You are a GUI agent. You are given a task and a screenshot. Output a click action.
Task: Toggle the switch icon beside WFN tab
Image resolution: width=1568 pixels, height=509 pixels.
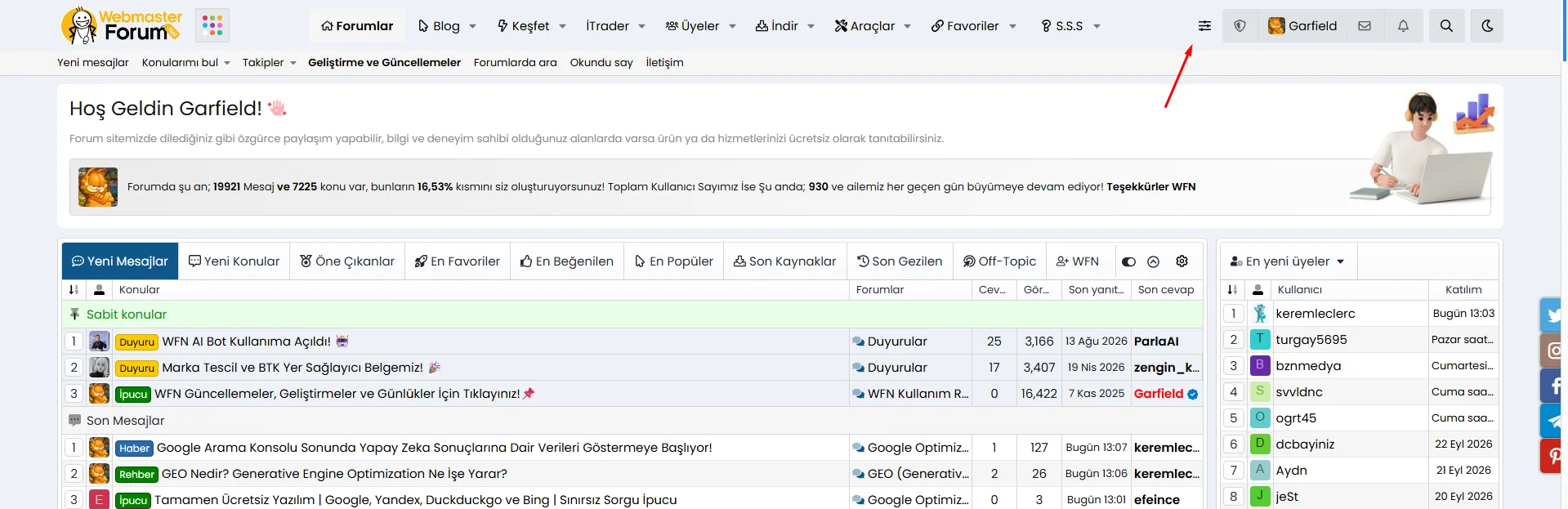[1128, 262]
